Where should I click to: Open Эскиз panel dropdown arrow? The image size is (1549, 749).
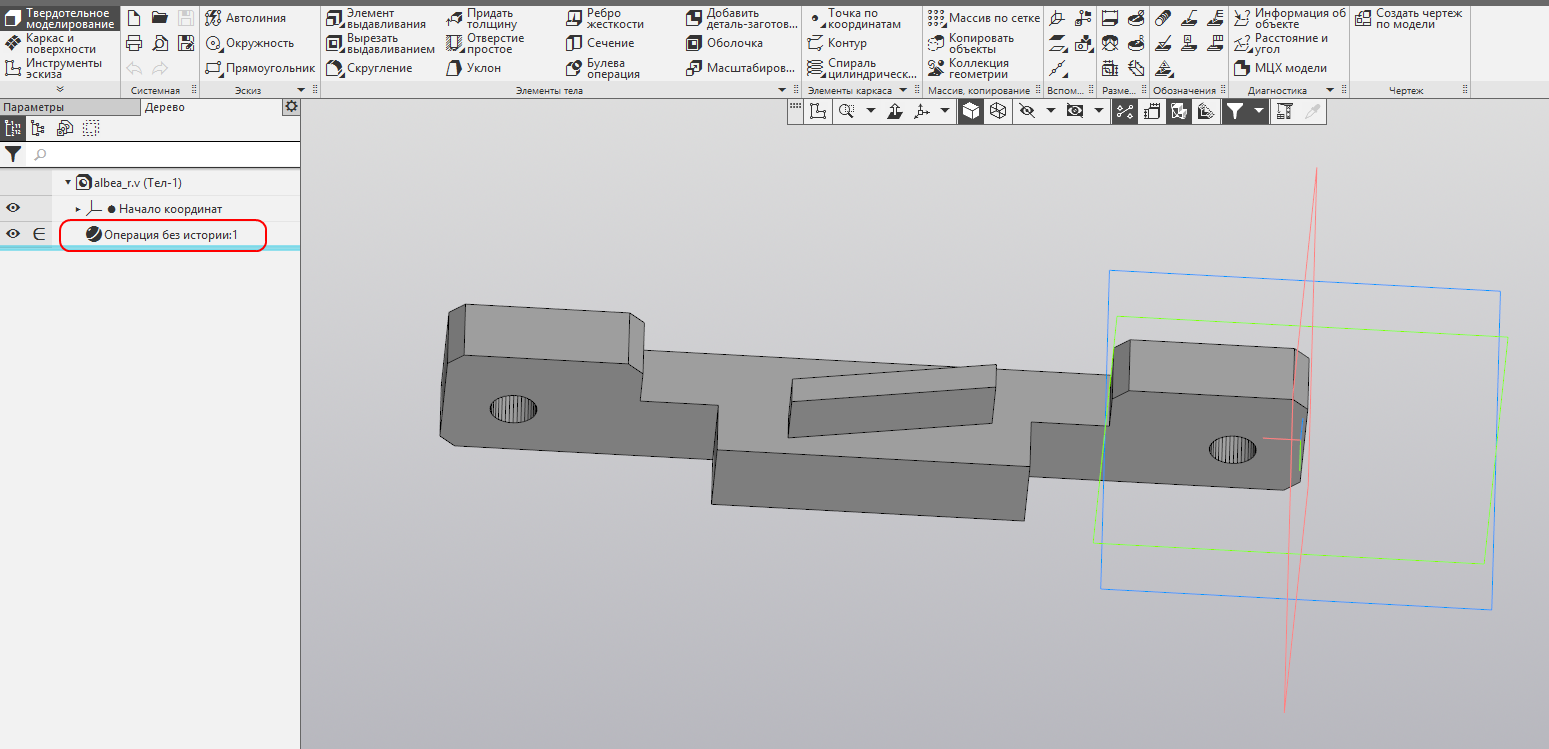(302, 90)
